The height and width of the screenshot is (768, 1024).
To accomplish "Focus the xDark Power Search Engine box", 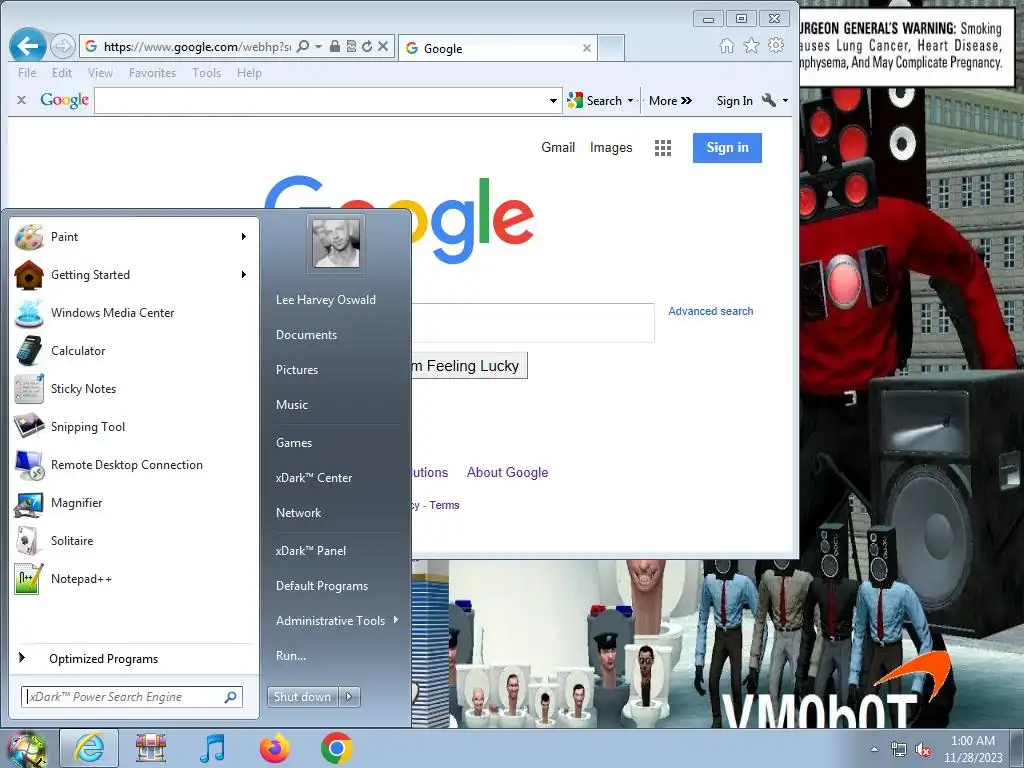I will [x=132, y=697].
